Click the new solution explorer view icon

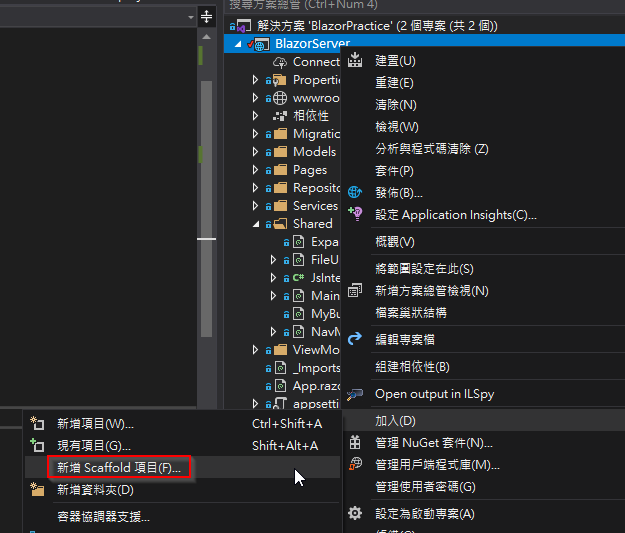[355, 291]
